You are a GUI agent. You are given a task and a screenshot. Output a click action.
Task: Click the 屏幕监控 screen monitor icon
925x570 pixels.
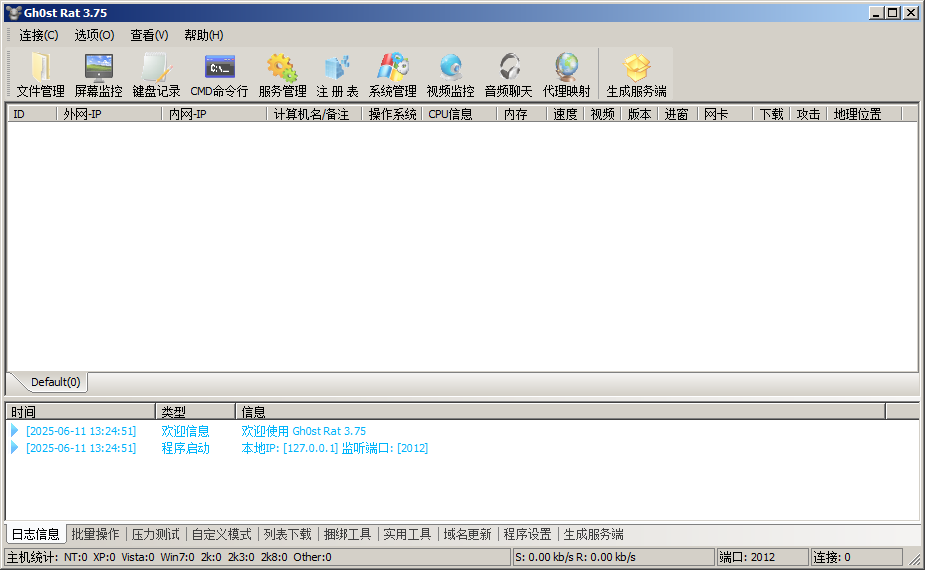point(98,68)
